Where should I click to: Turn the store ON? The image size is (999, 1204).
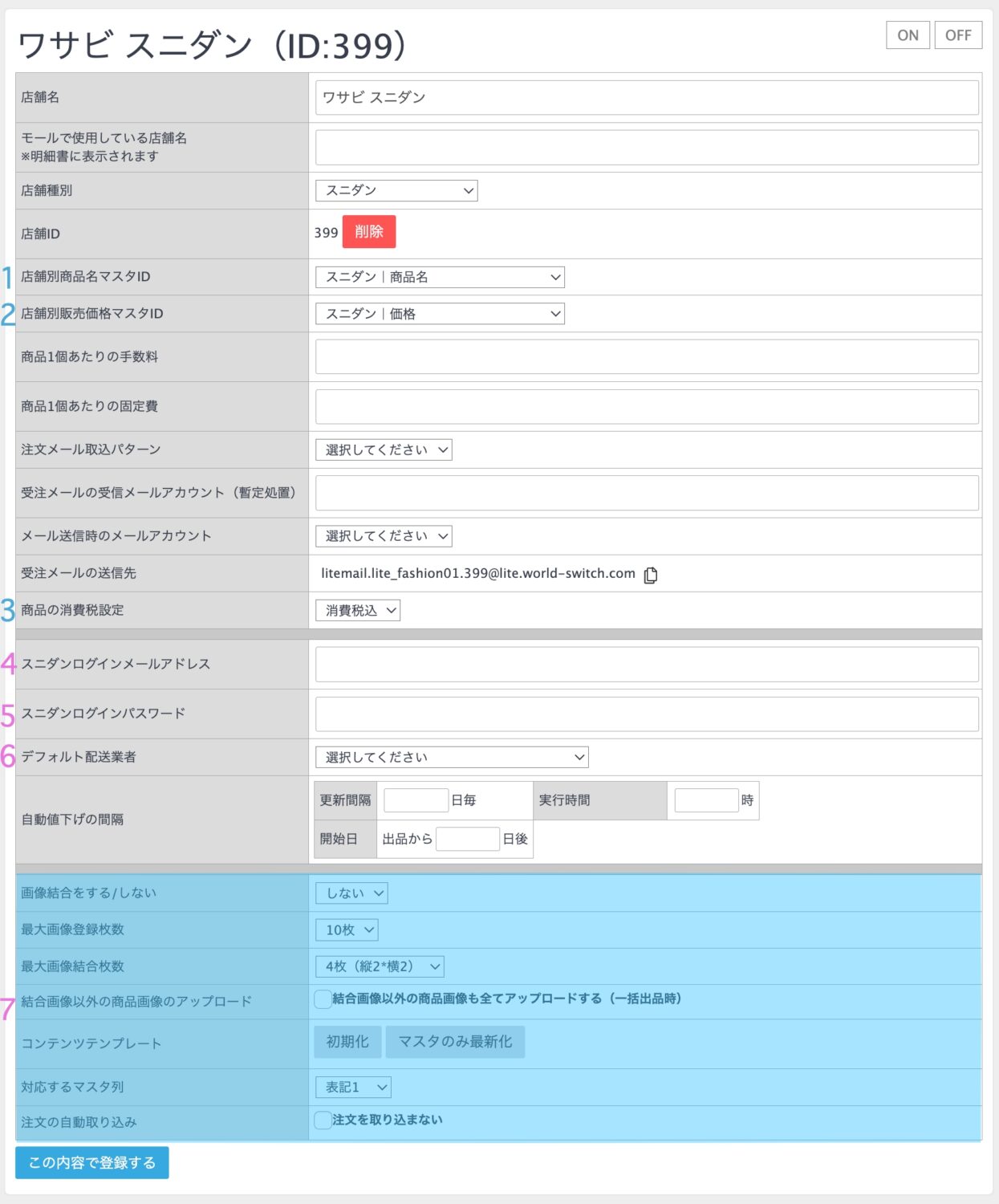click(908, 35)
